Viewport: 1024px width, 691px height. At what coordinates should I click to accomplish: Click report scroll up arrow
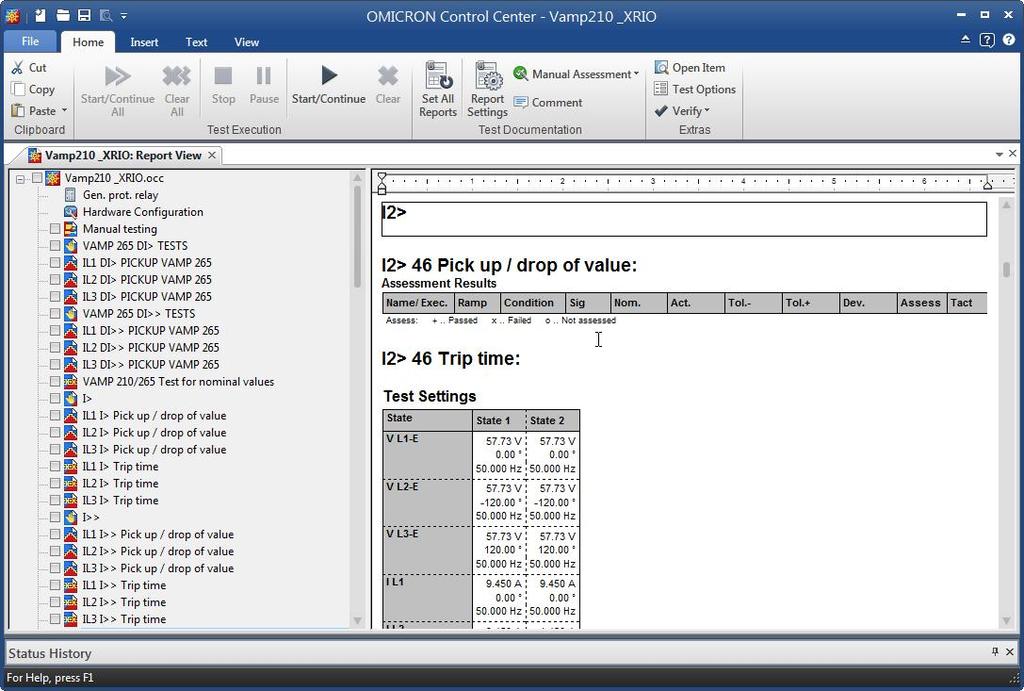1006,206
